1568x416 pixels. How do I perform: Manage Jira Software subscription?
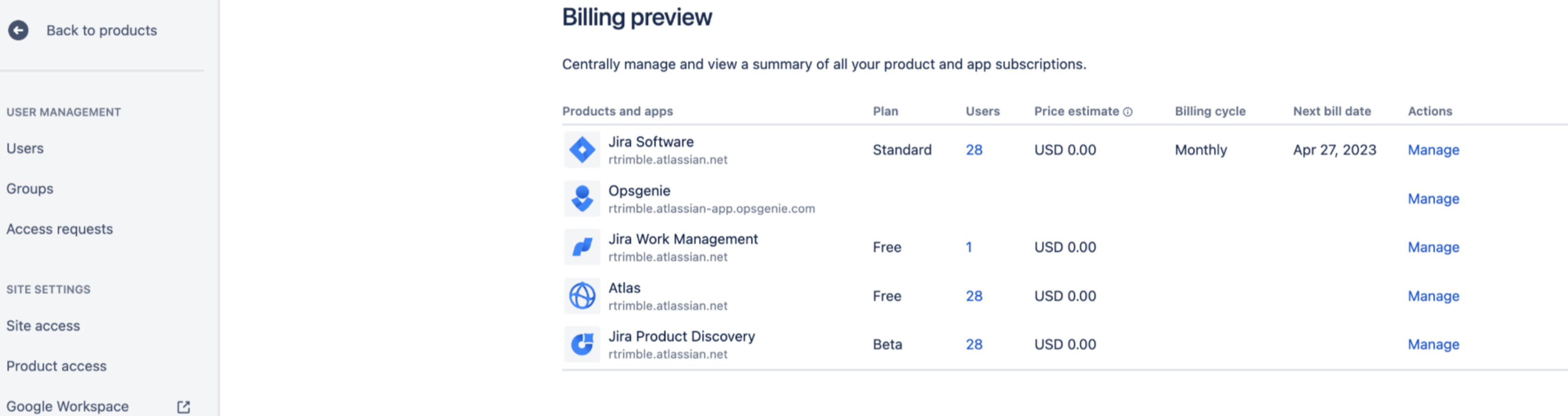pyautogui.click(x=1433, y=150)
